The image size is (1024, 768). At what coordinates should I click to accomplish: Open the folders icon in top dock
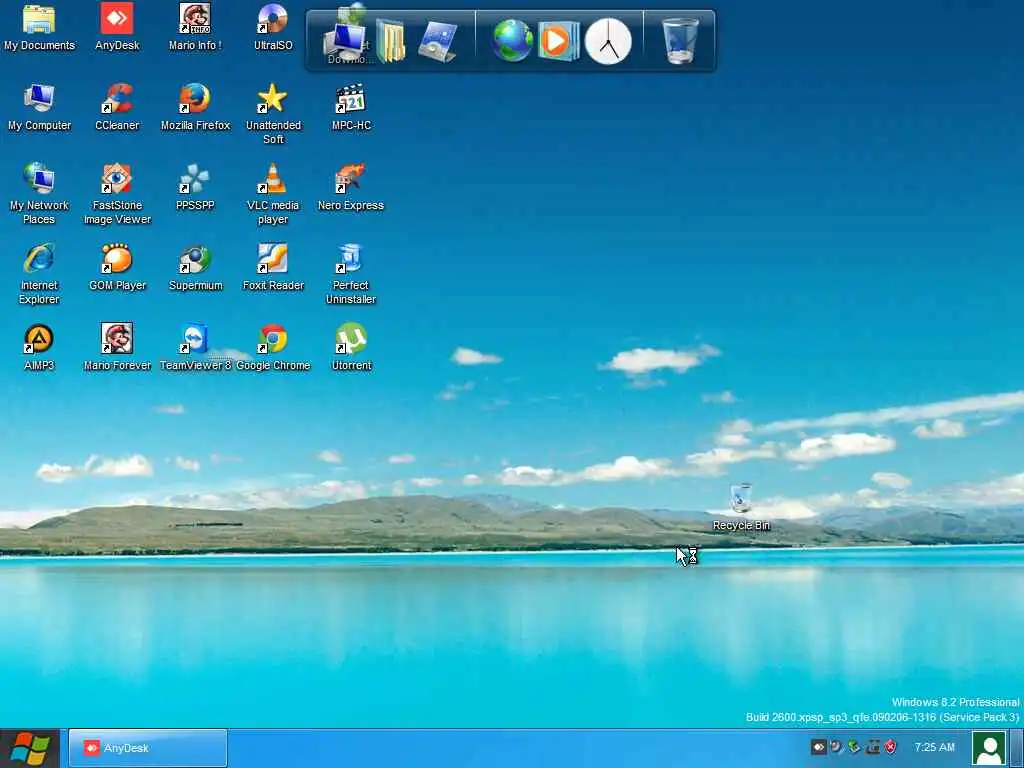tap(391, 42)
